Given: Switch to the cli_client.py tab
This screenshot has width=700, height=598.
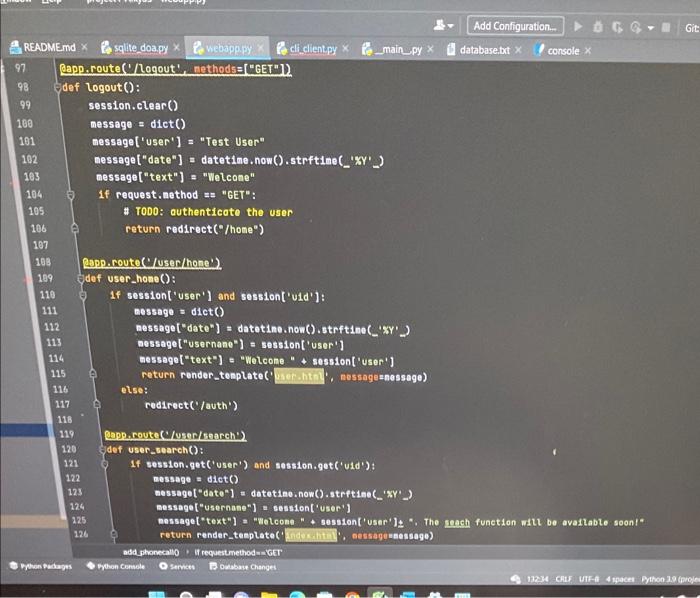Looking at the screenshot, I should click(x=313, y=49).
